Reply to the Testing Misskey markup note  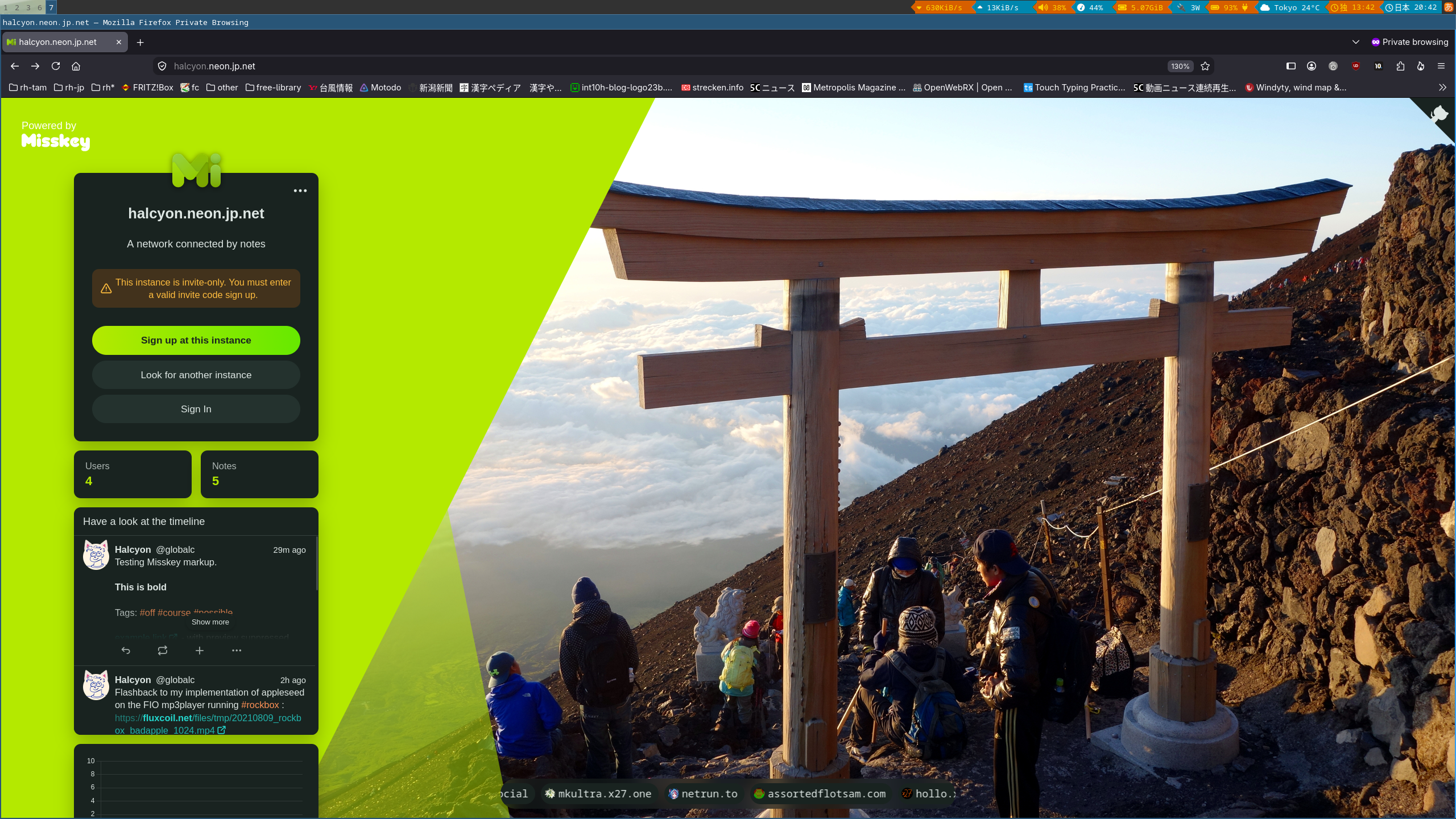tap(126, 651)
